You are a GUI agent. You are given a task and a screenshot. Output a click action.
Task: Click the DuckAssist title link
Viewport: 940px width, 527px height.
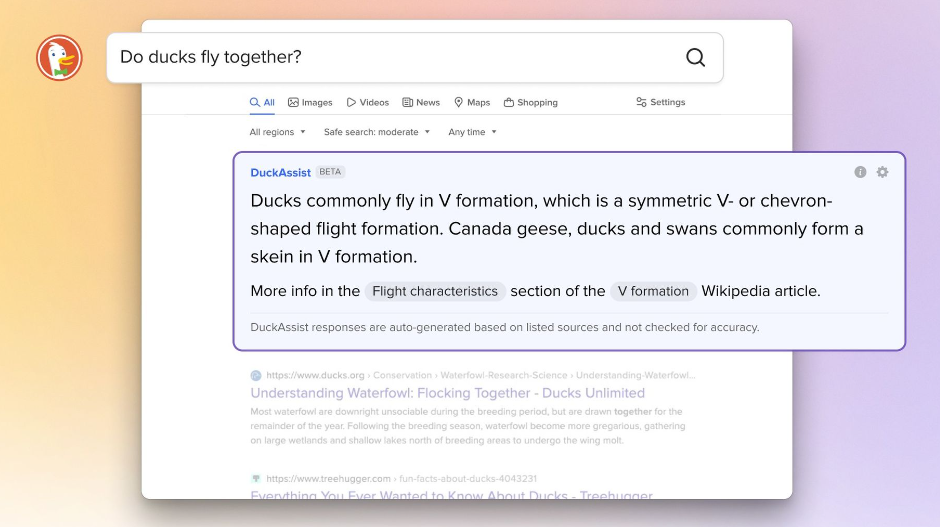pos(281,173)
